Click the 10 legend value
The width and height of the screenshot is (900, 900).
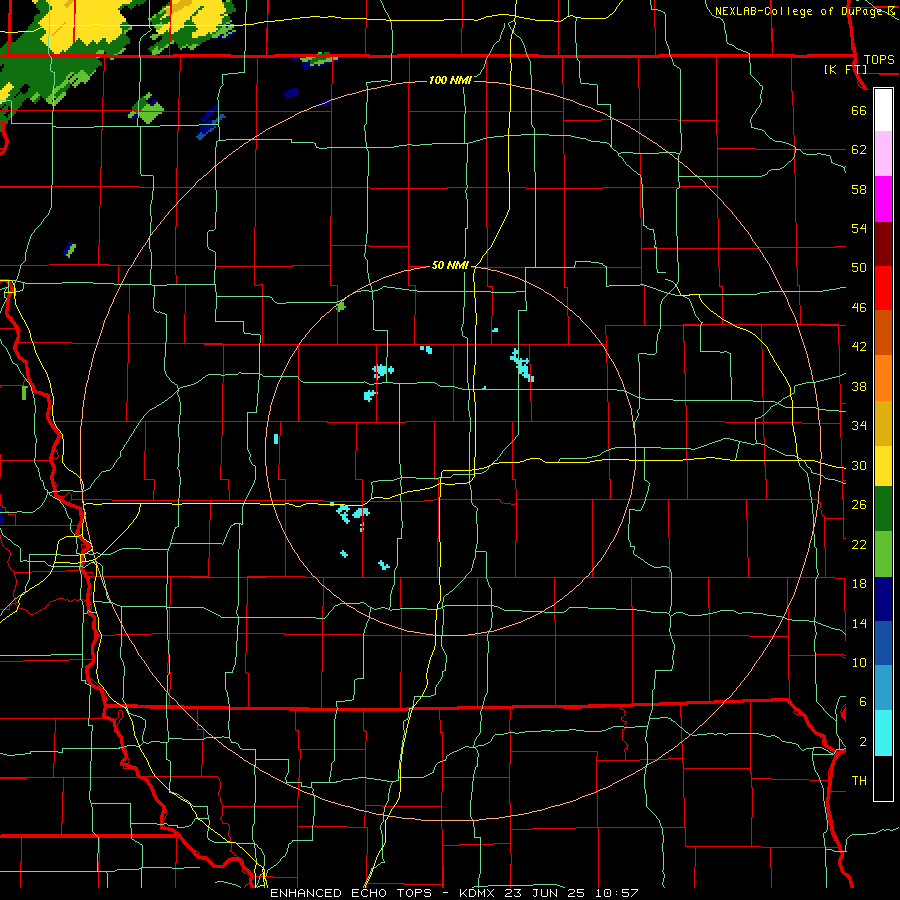(859, 662)
